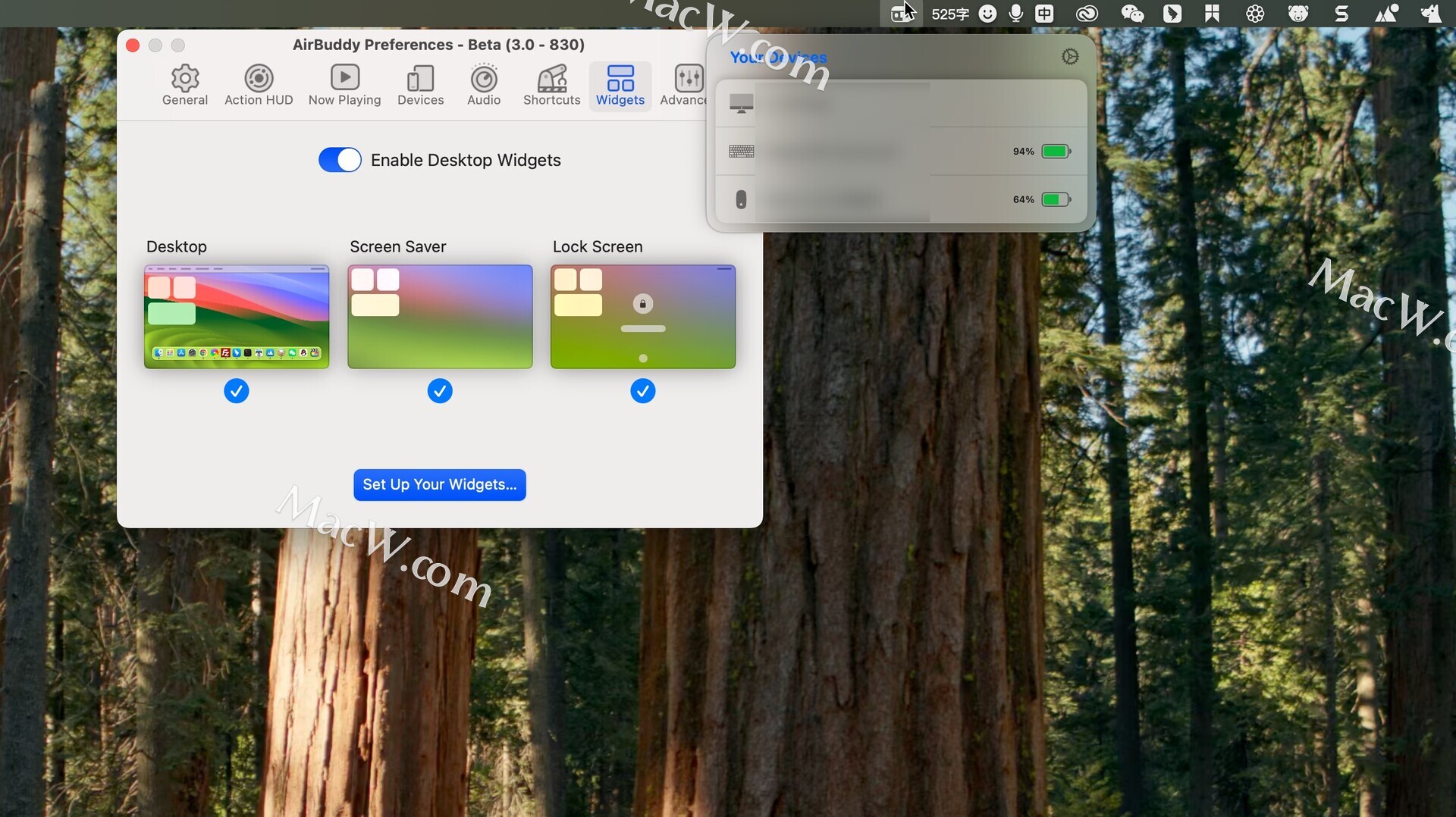Image resolution: width=1456 pixels, height=817 pixels.
Task: Switch to the Action HUD tab
Action: (x=259, y=86)
